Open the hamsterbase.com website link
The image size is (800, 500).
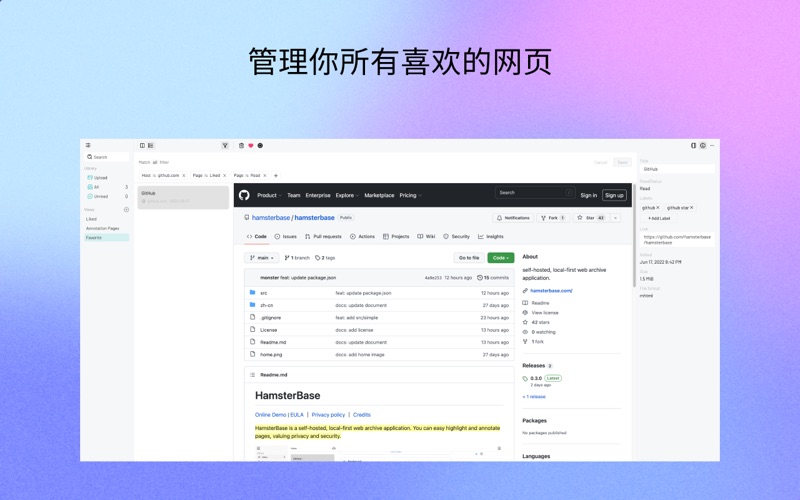(x=551, y=290)
